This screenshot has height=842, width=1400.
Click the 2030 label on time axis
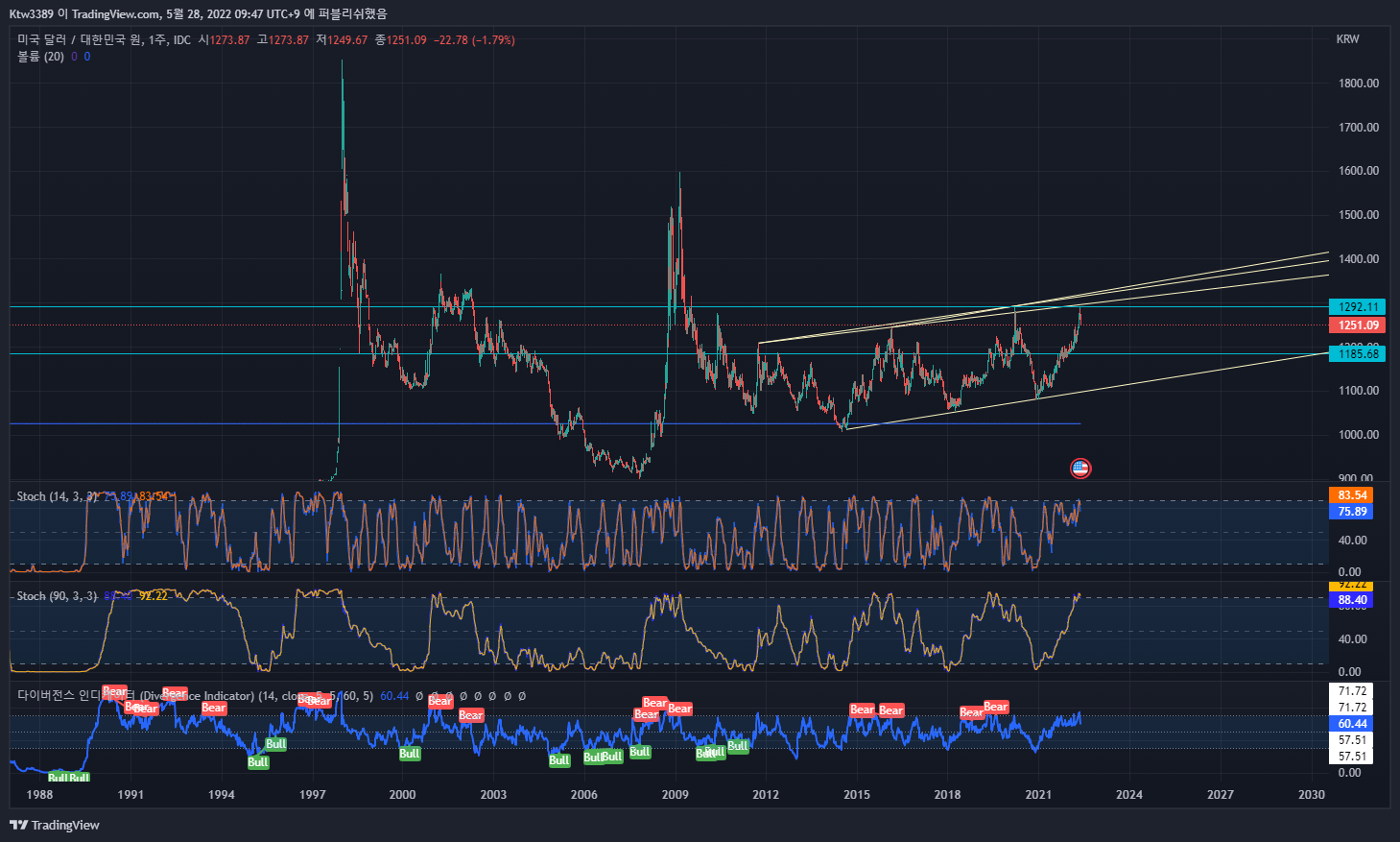[1311, 794]
